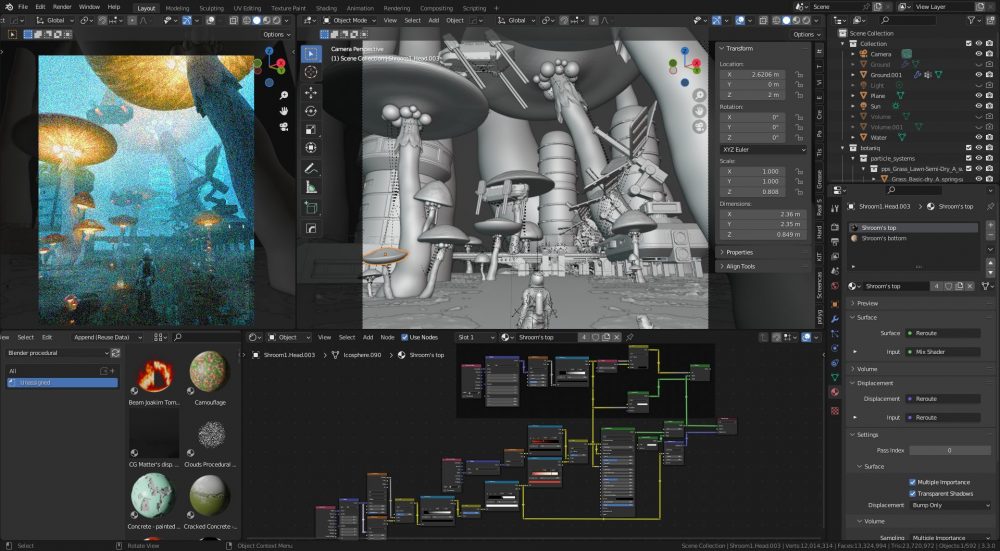Toggle fake user shield for Shroom's top material
This screenshot has height=551, width=1000.
(x=948, y=286)
